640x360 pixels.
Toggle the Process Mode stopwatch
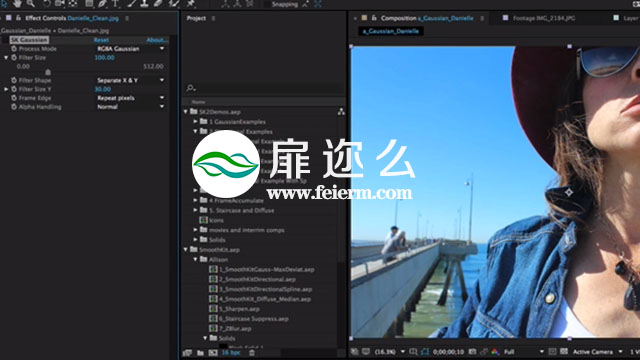14,49
